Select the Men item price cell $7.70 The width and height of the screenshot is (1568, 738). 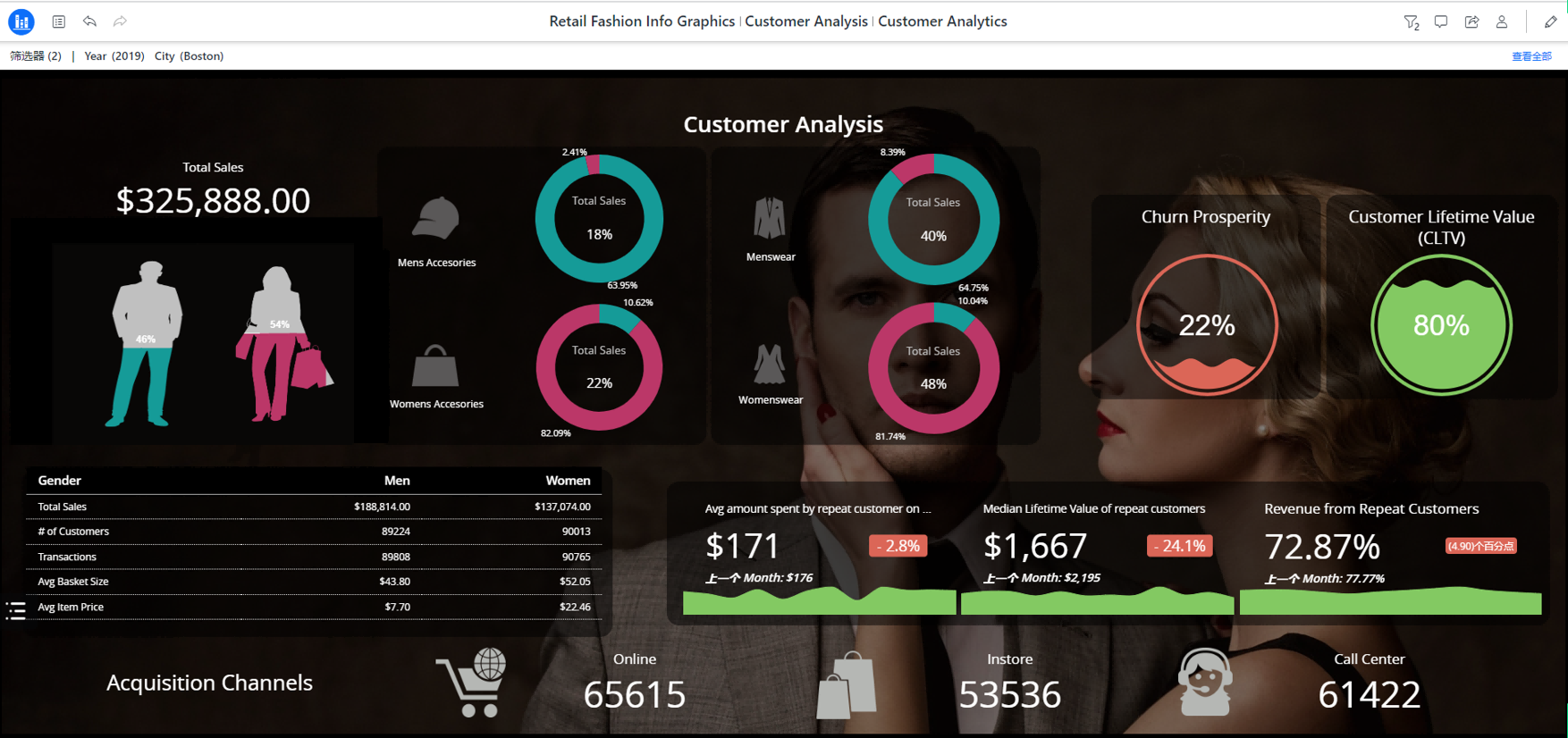coord(397,607)
